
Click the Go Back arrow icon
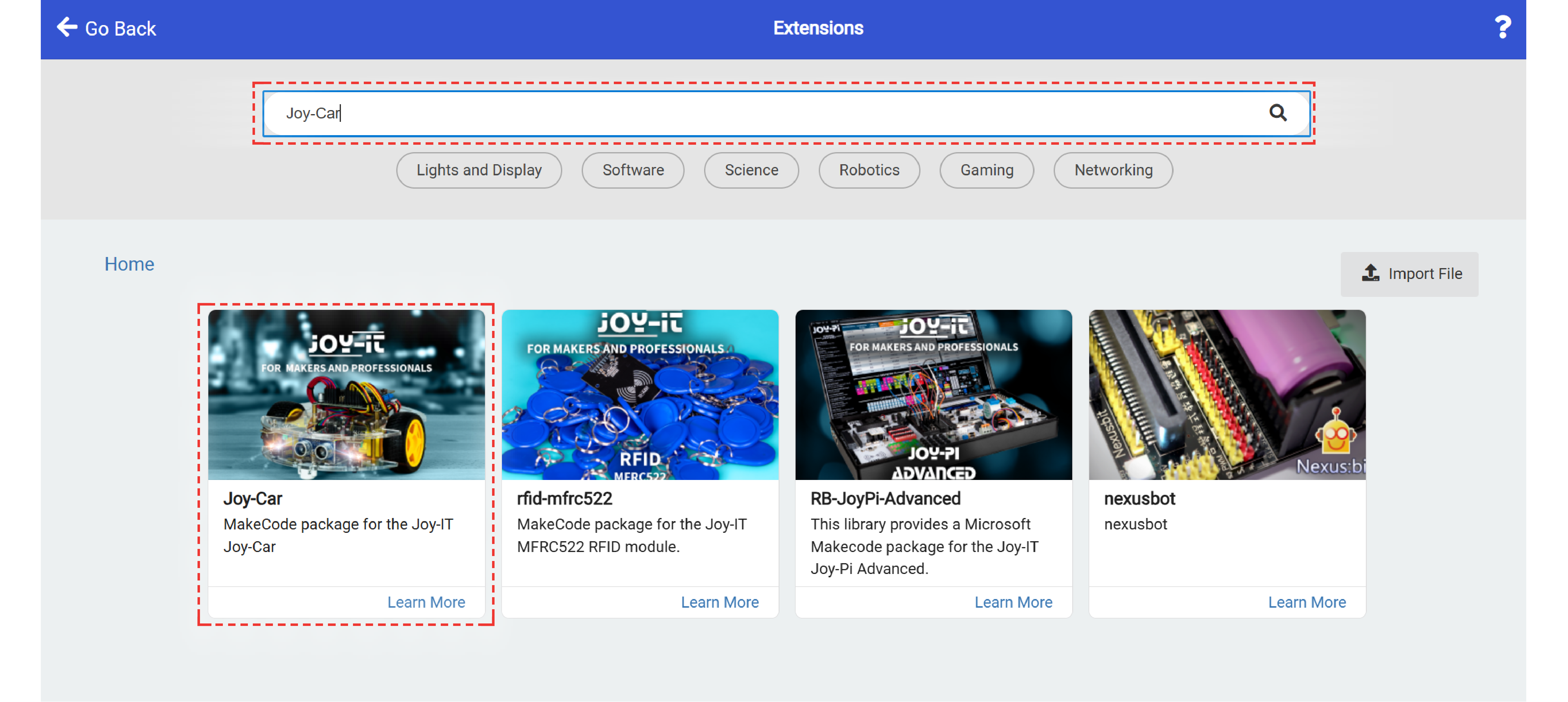click(x=67, y=28)
